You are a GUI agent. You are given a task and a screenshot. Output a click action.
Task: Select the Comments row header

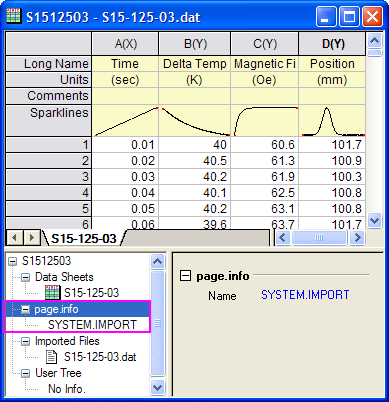pos(49,96)
